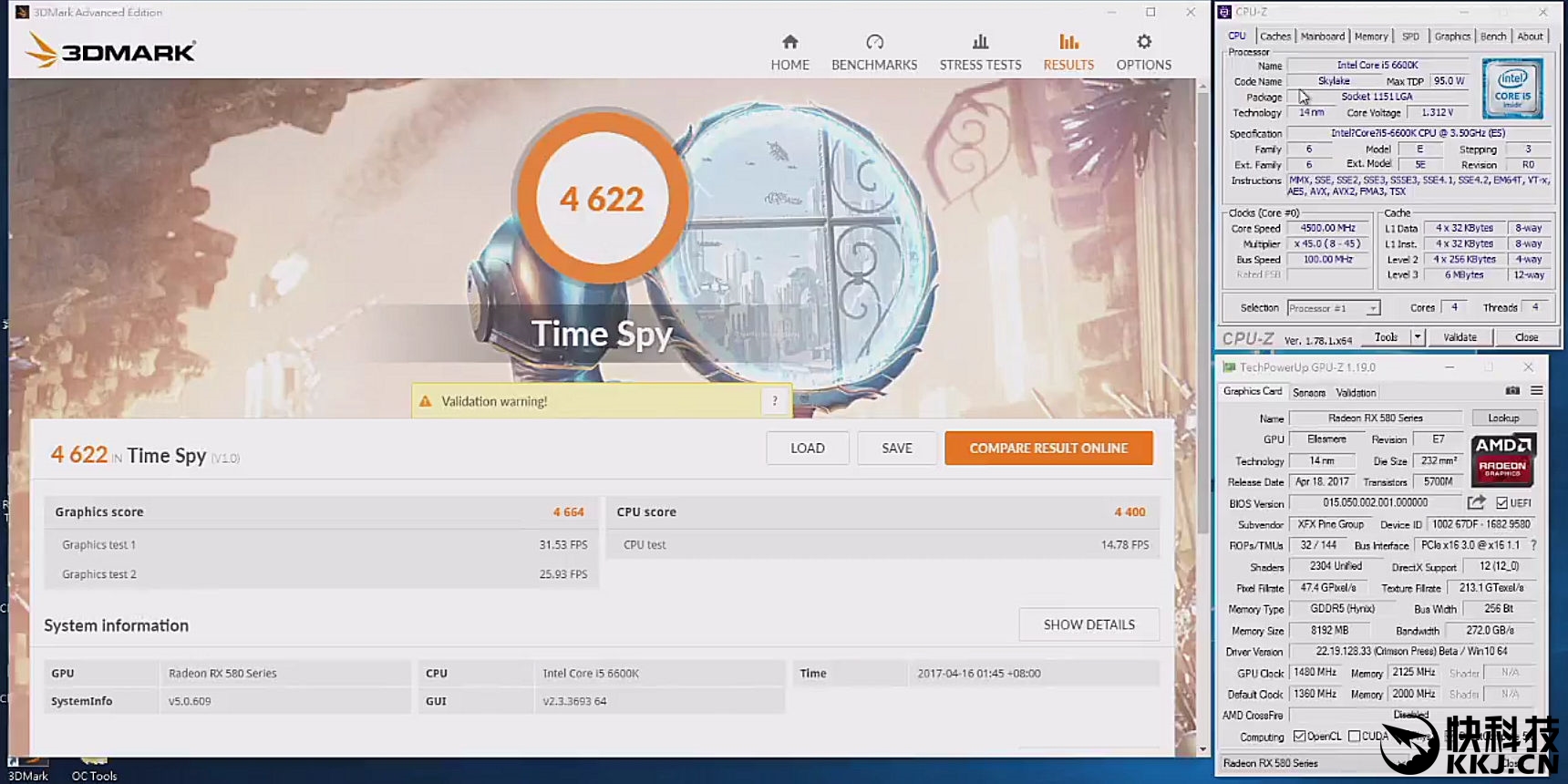Click the validation warning help question mark

775,401
